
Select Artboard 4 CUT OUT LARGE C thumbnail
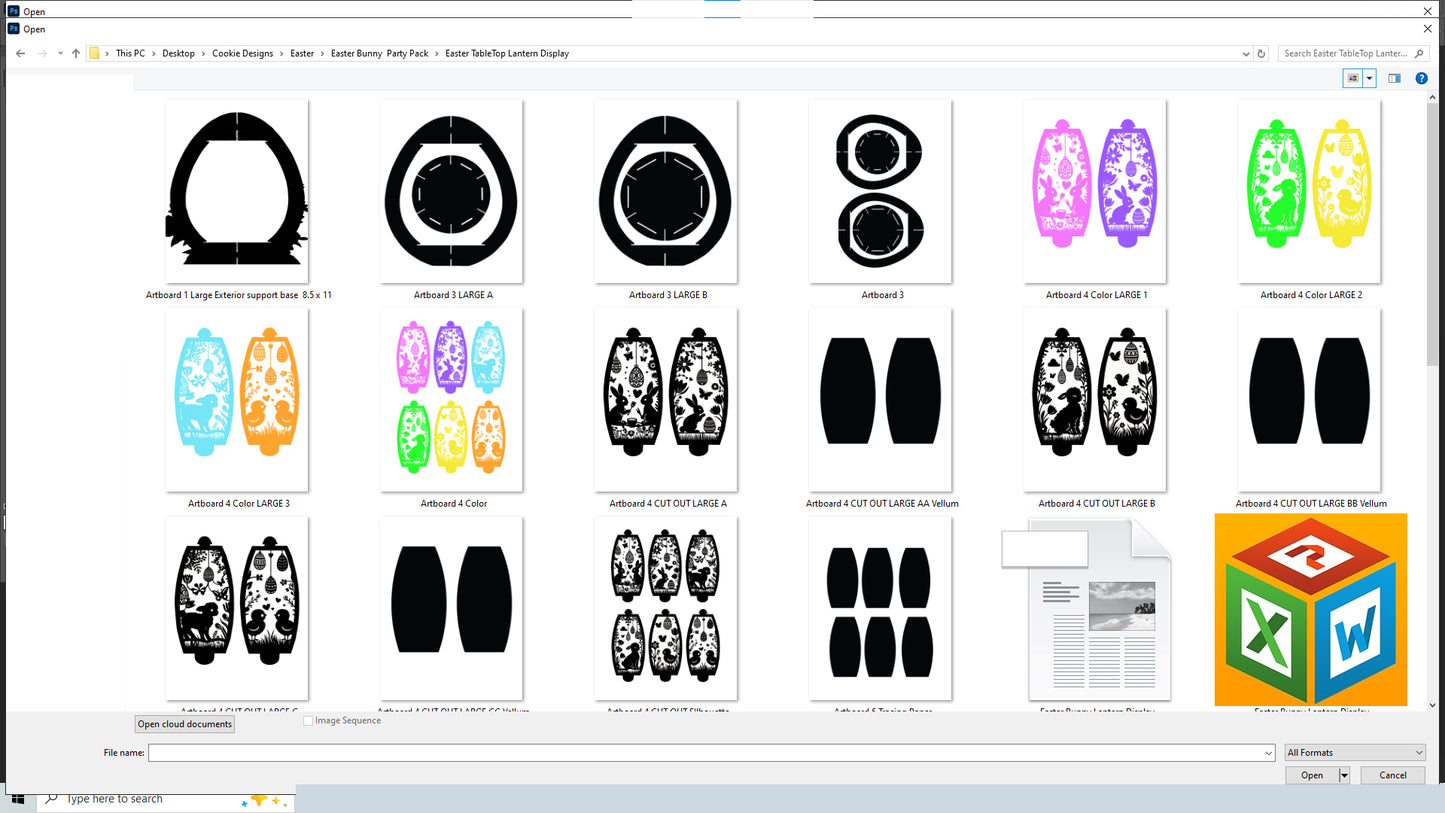click(237, 608)
